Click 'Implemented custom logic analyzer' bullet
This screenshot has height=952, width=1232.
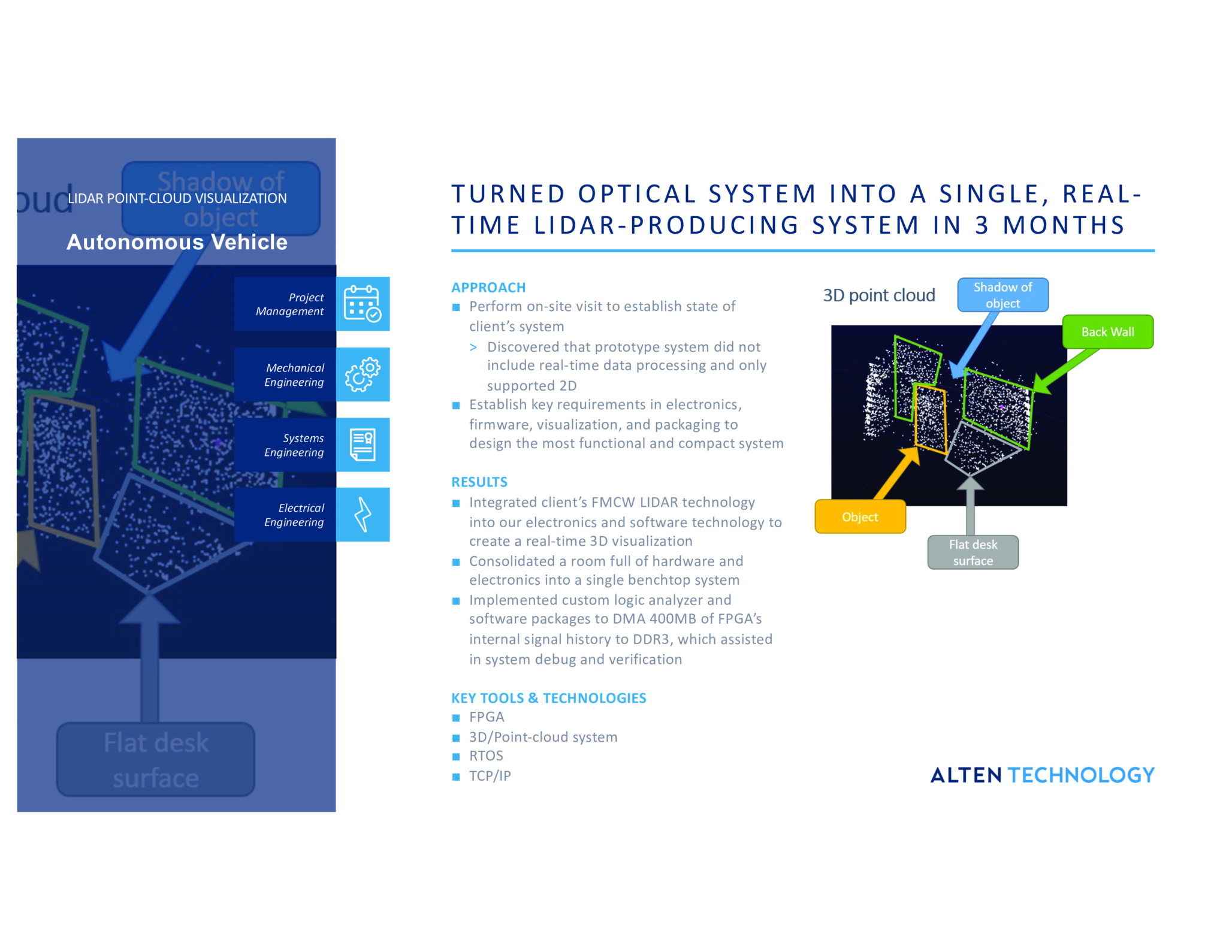(x=621, y=630)
